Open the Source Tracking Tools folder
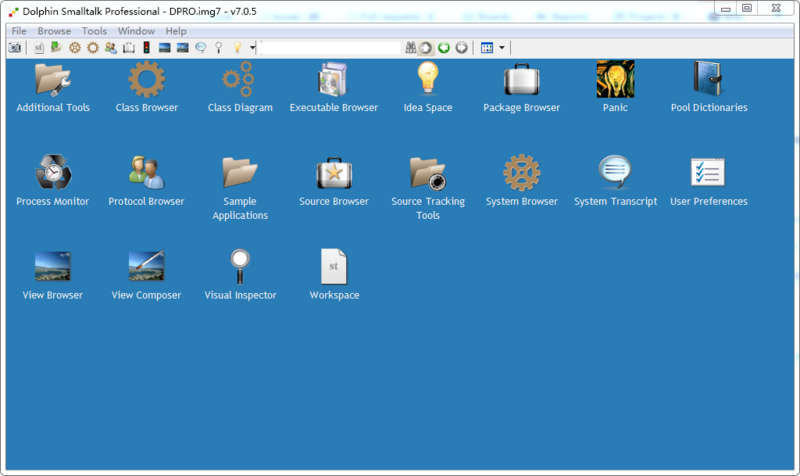Screen dimensions: 800x476 [x=428, y=173]
